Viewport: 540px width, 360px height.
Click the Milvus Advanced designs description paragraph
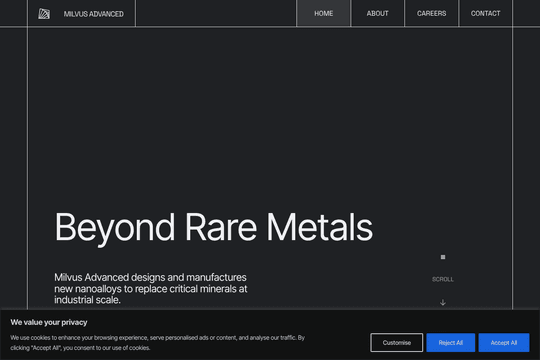[150, 289]
